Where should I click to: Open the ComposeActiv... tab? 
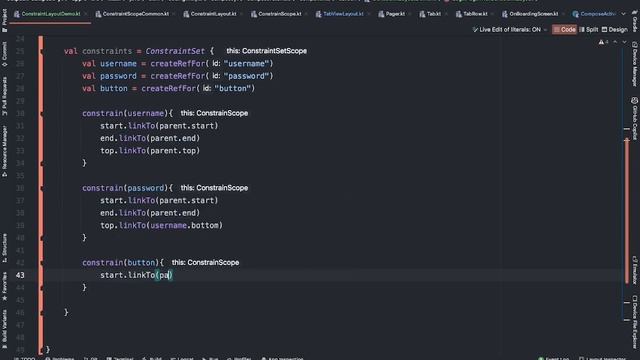pyautogui.click(x=594, y=14)
